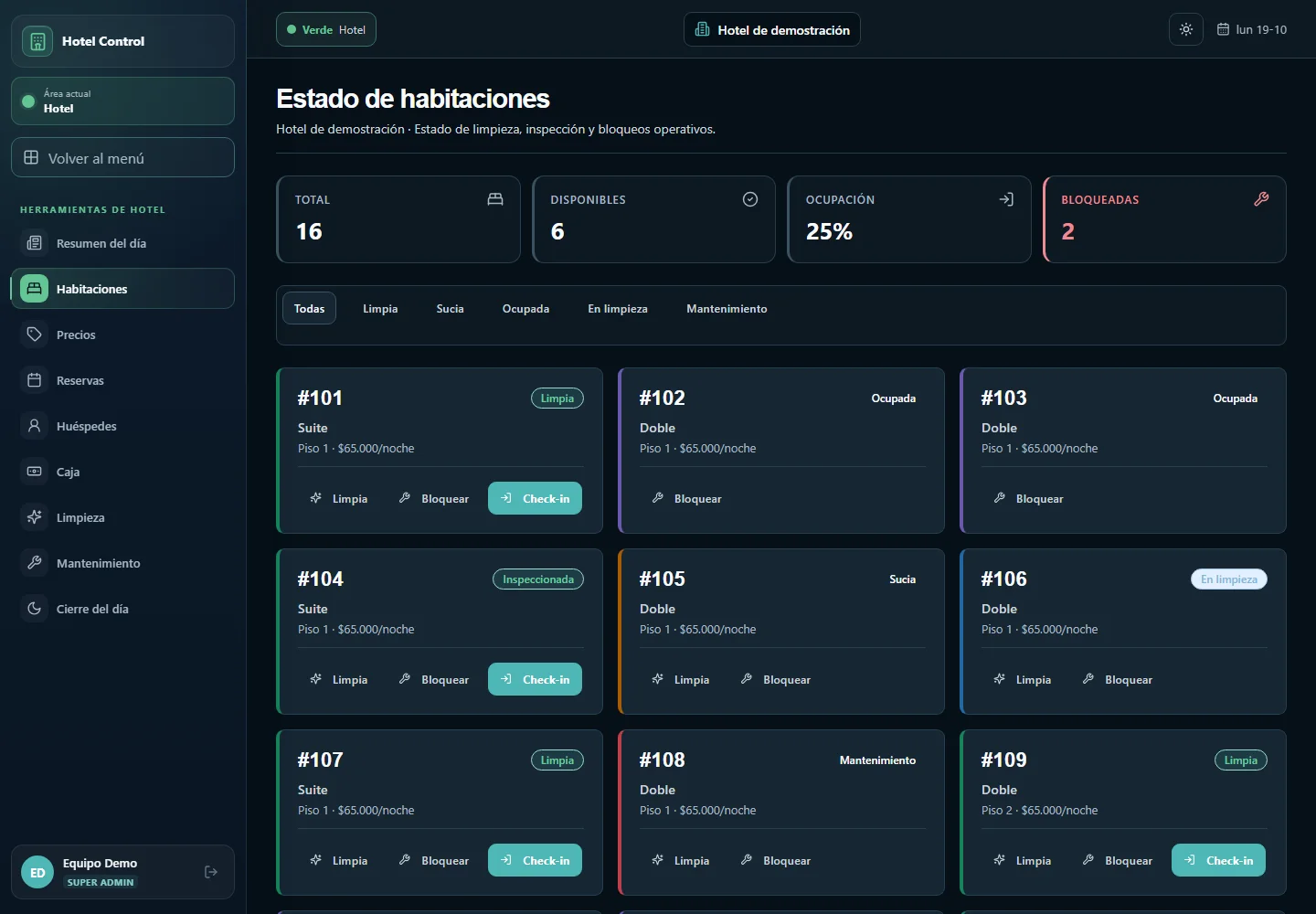Click the Limpieza sparkle icon in sidebar
The width and height of the screenshot is (1316, 914).
(35, 517)
